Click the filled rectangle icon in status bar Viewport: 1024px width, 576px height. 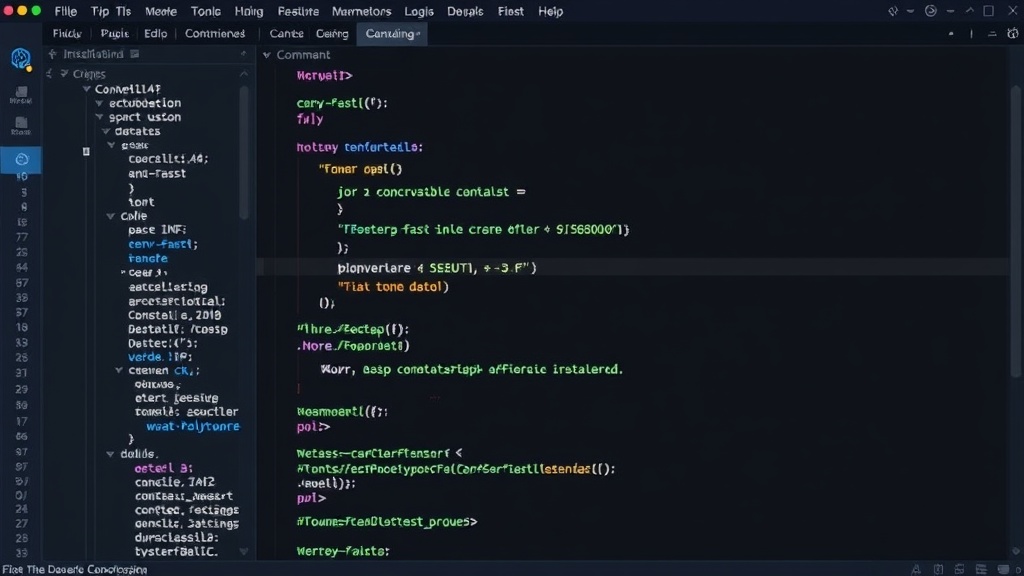click(x=1003, y=570)
